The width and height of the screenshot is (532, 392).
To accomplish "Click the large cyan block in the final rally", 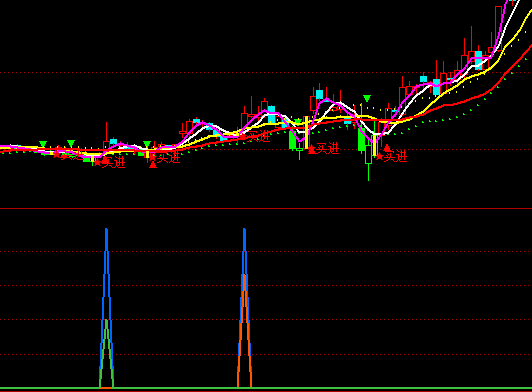I will pyautogui.click(x=478, y=60).
